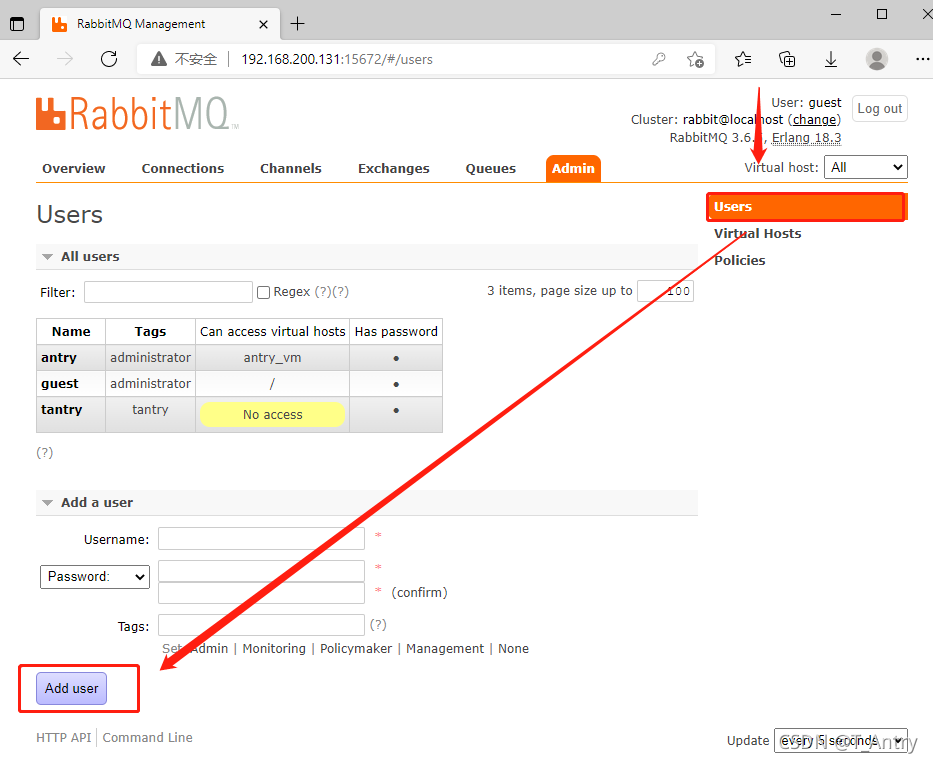Open help (?) beside Tags field
Screen dimensions: 933x763
pos(378,625)
